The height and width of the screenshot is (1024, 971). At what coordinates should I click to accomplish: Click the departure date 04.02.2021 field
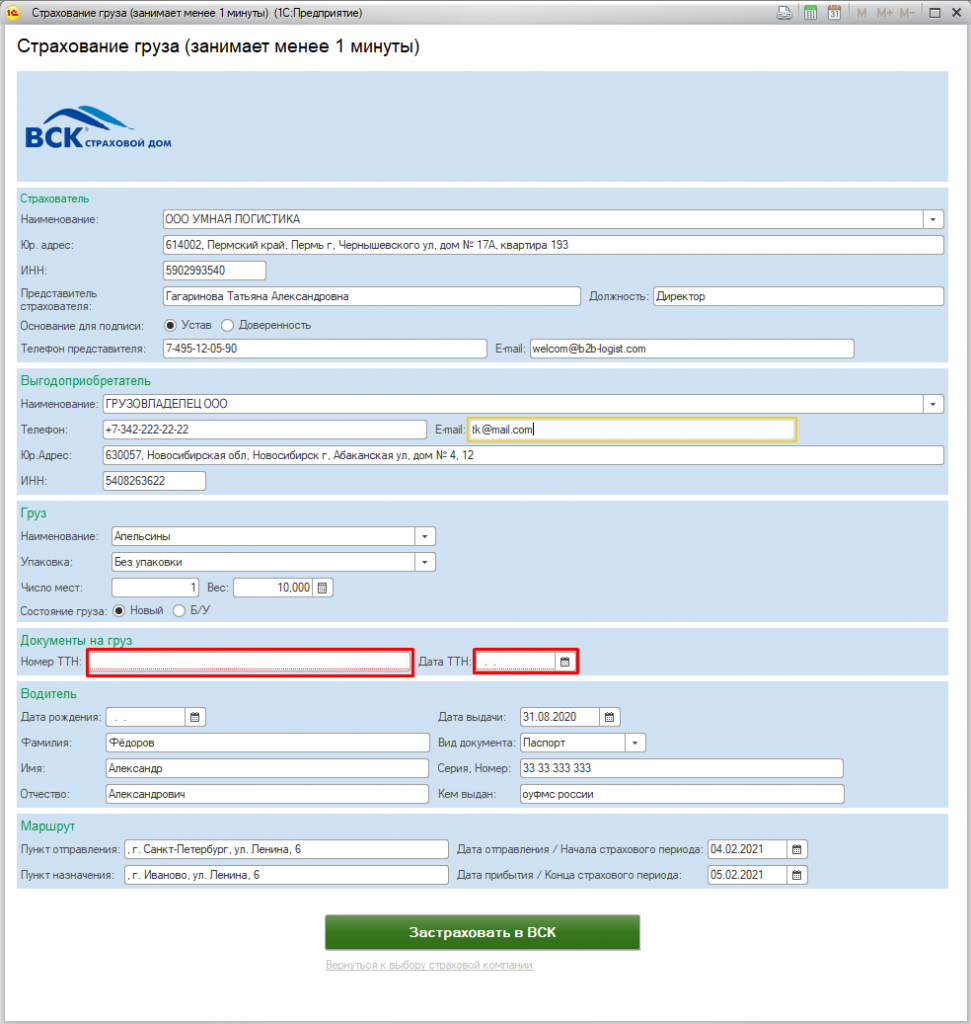(748, 849)
